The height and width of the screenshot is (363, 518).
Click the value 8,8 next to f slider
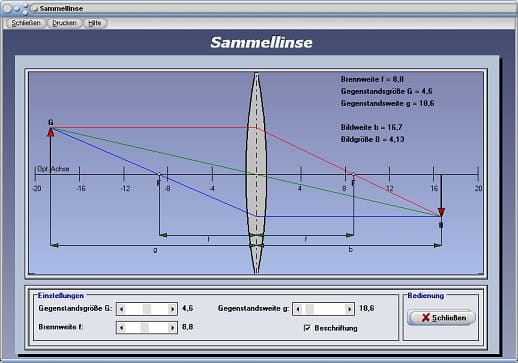tap(187, 327)
